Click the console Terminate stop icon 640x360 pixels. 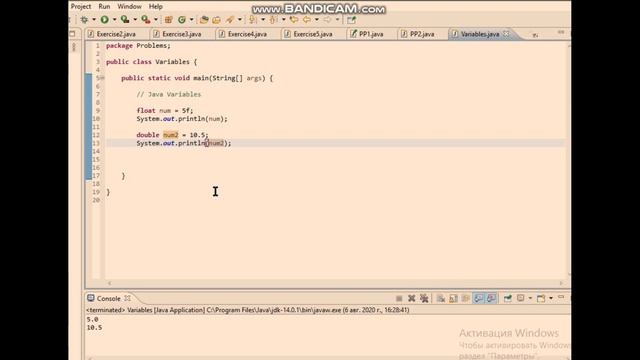[x=399, y=298]
